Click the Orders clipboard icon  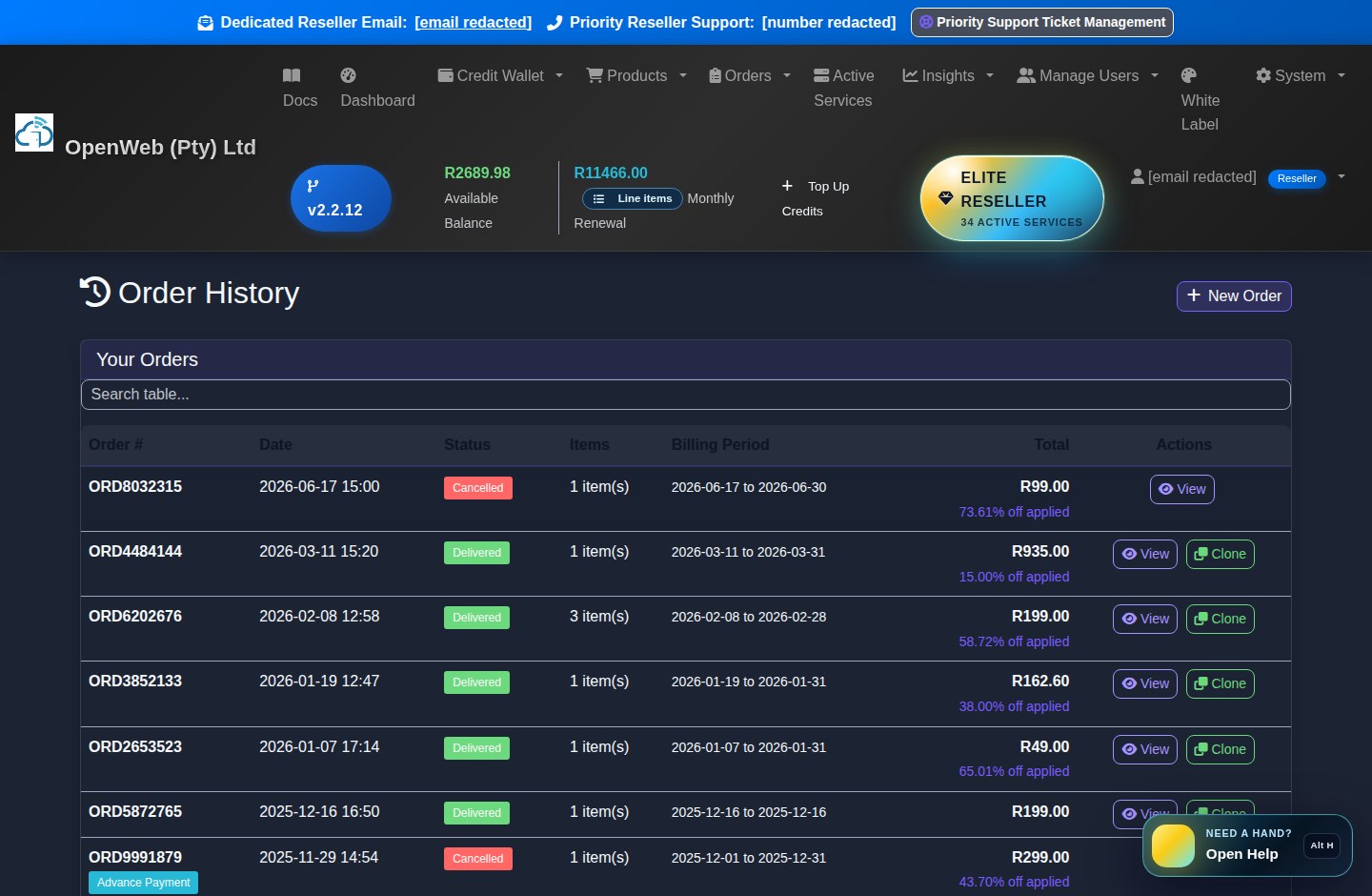point(715,75)
